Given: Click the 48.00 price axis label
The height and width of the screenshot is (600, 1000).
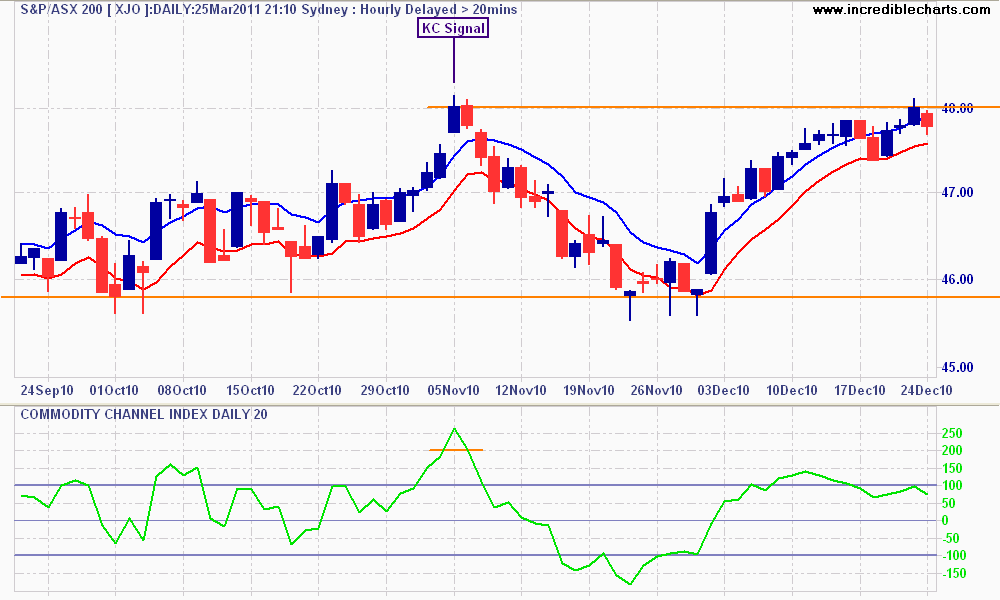Looking at the screenshot, I should pos(960,108).
